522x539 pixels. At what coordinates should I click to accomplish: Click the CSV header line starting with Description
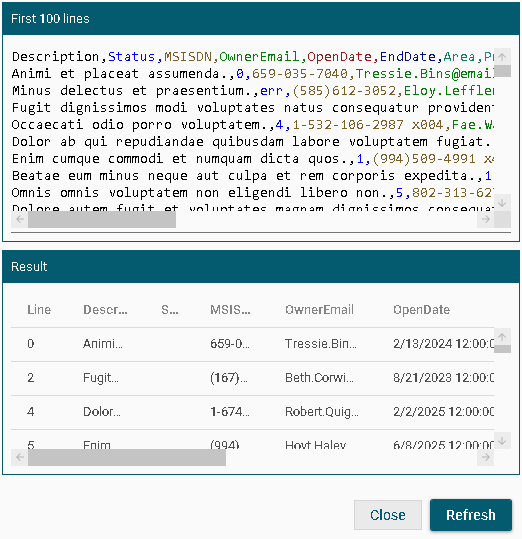(253, 56)
